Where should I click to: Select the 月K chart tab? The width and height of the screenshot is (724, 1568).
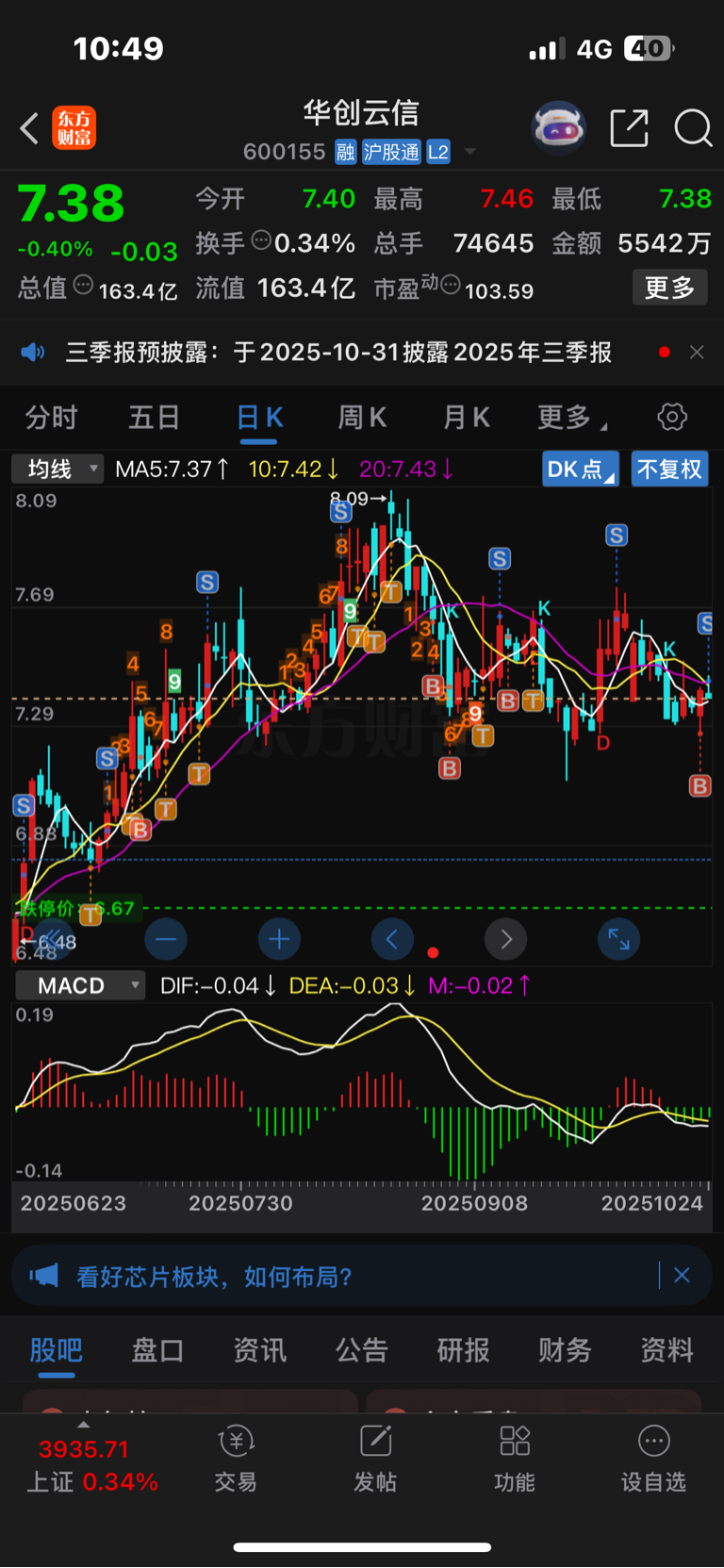[x=467, y=417]
